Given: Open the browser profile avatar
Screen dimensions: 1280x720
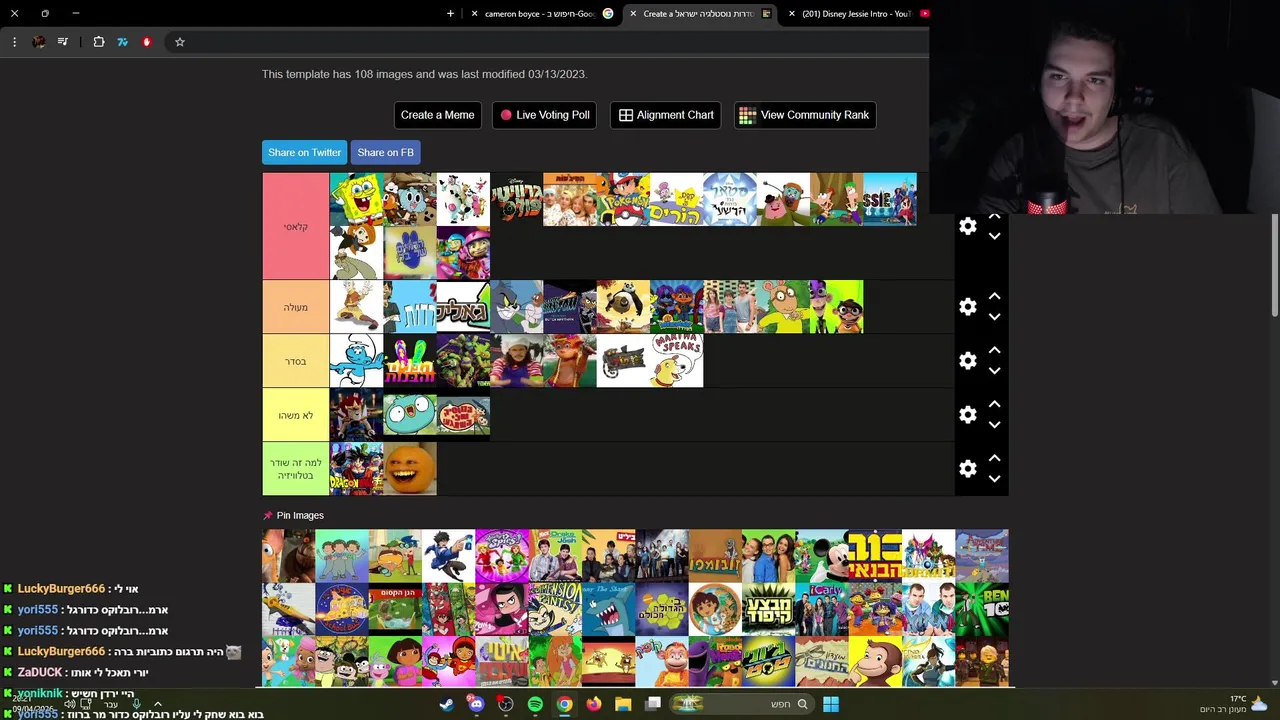Looking at the screenshot, I should click(x=39, y=42).
